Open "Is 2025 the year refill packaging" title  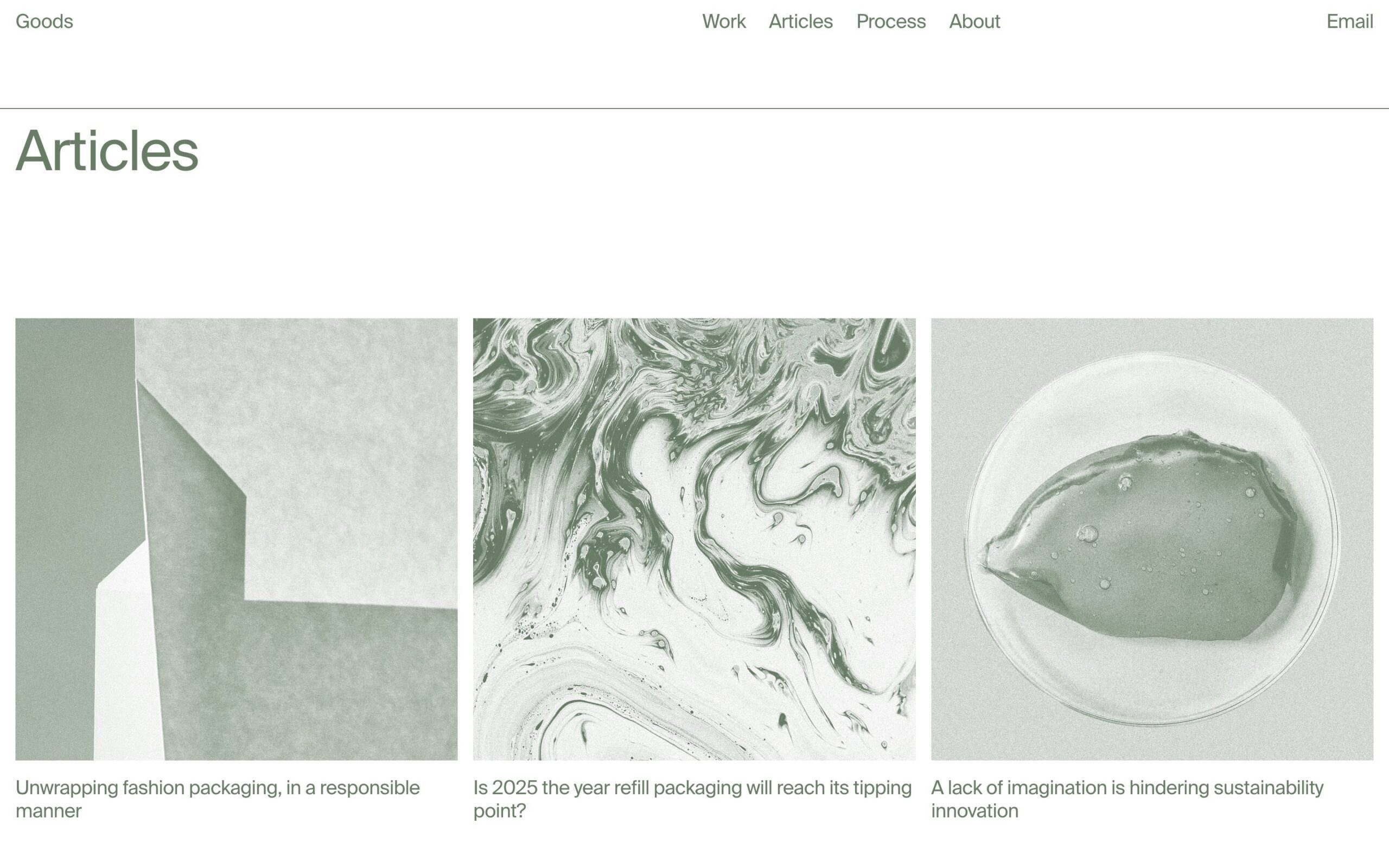(x=692, y=799)
